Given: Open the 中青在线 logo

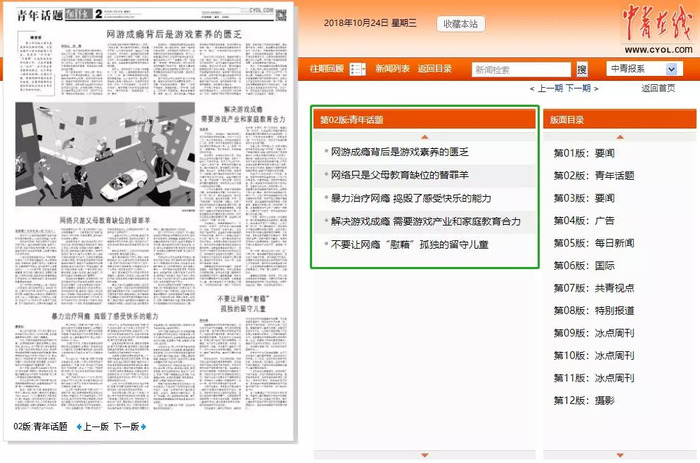Looking at the screenshot, I should (x=656, y=22).
